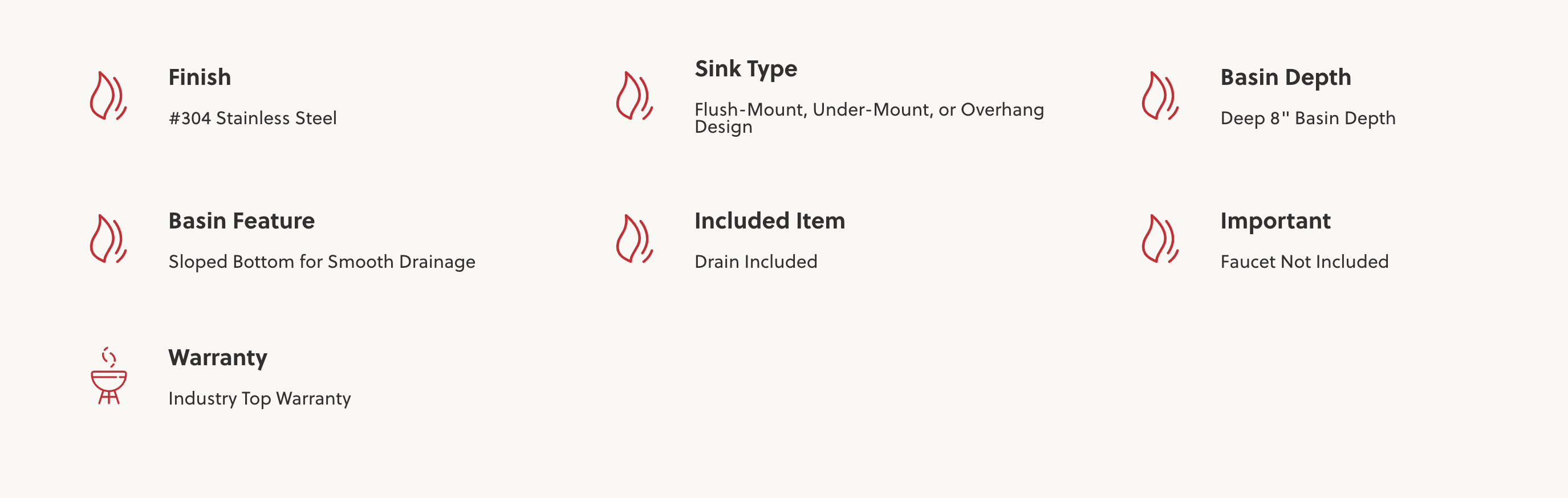The width and height of the screenshot is (1568, 498).
Task: Click the Deep 8" Basin Depth text
Action: point(1307,119)
